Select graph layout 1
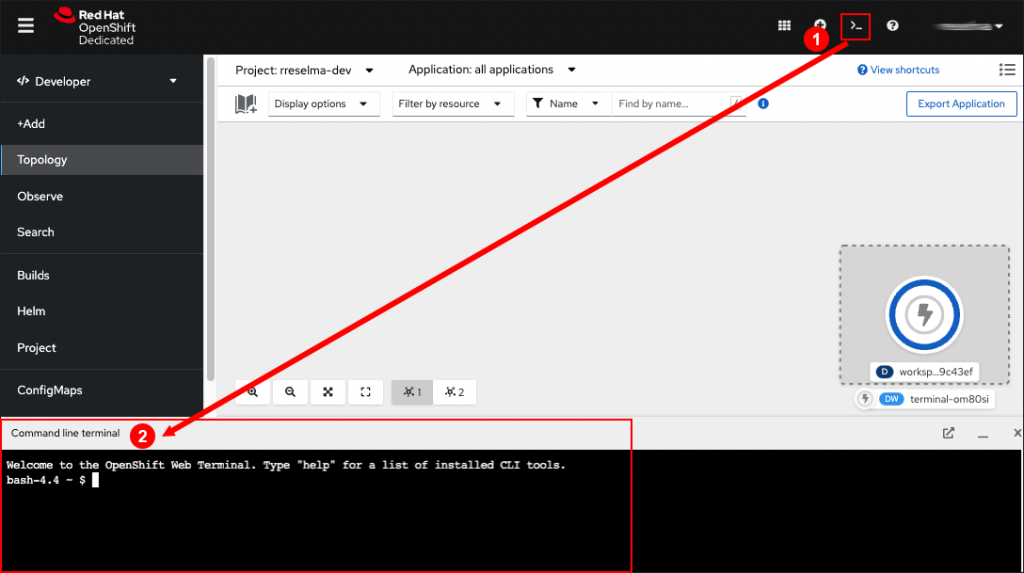The image size is (1024, 573). (x=412, y=392)
